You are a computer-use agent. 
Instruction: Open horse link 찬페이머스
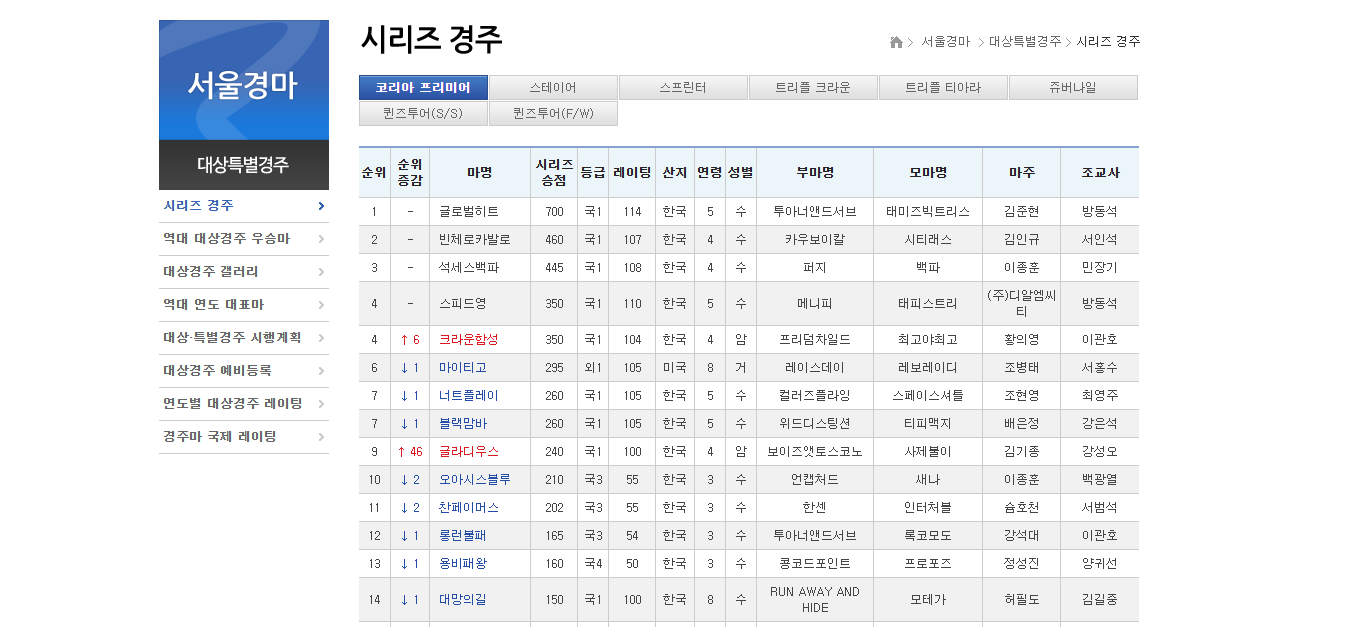[x=468, y=508]
